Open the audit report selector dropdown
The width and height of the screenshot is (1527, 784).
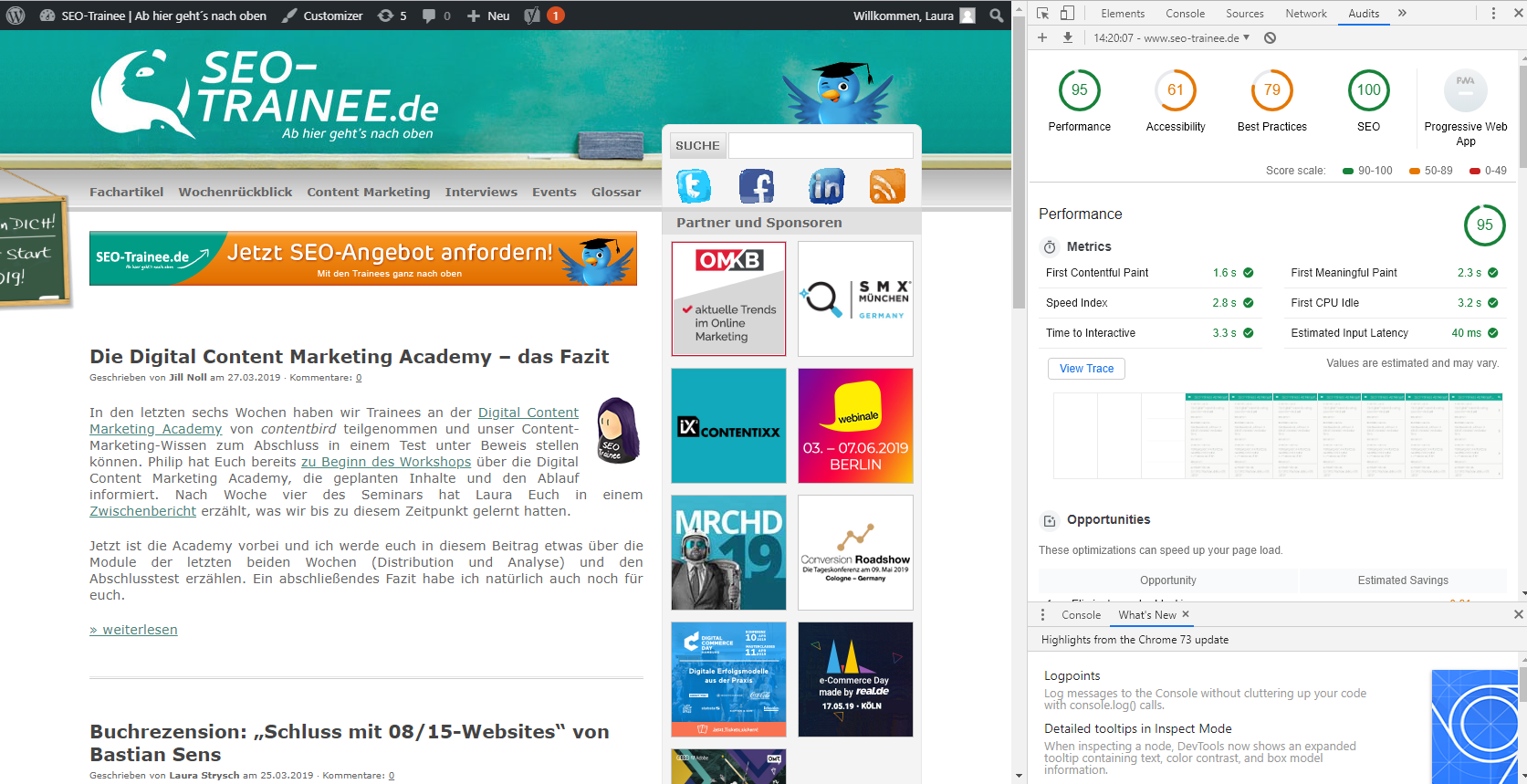[1172, 38]
